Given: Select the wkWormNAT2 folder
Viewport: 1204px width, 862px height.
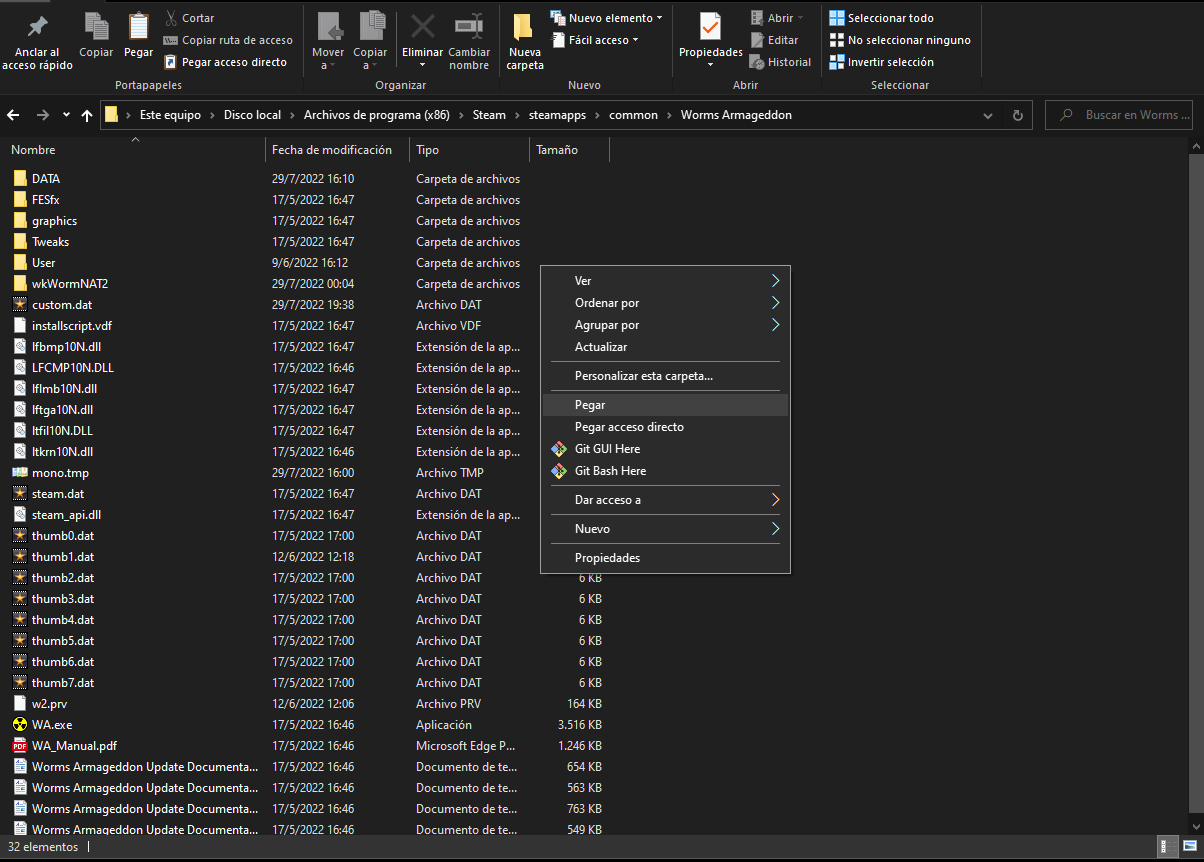Looking at the screenshot, I should tap(70, 284).
